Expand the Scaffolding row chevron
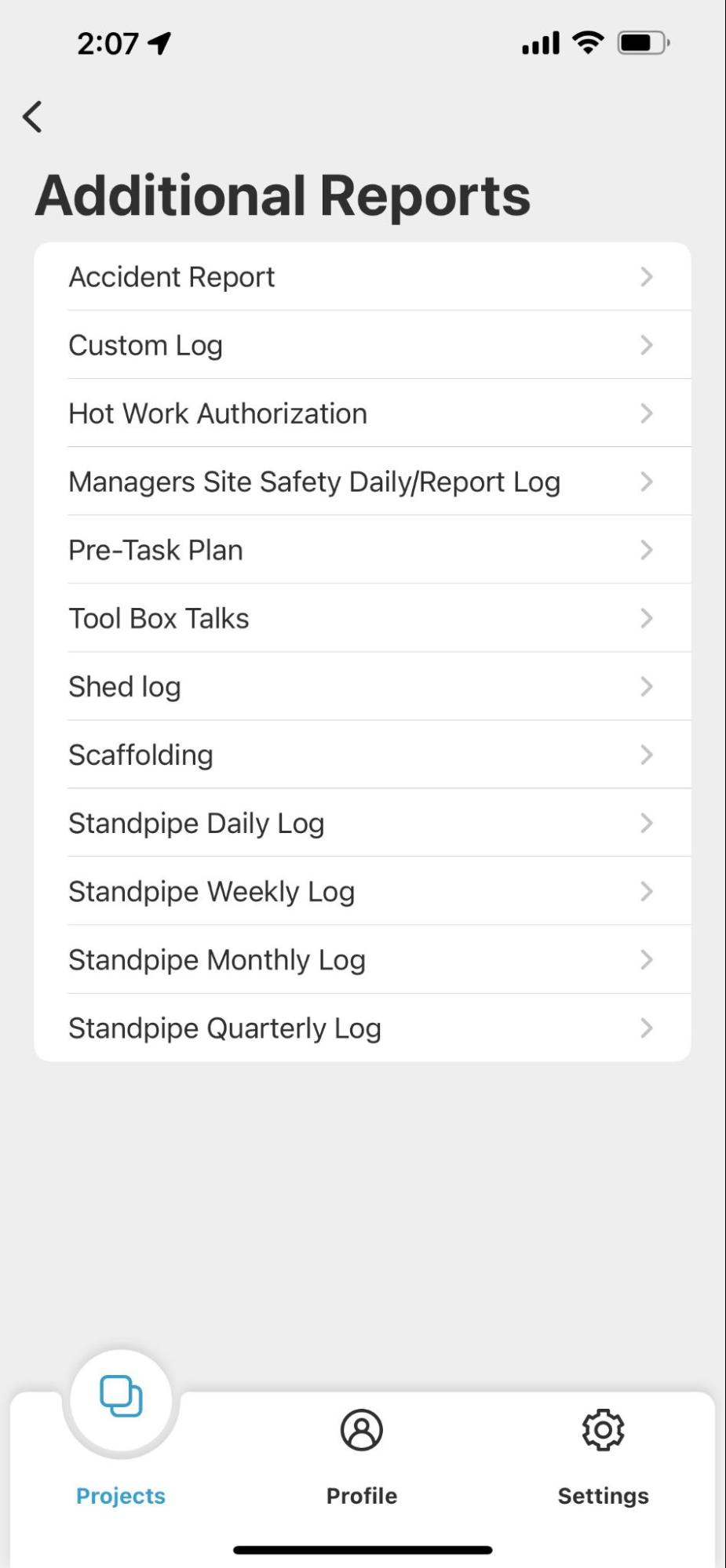 pyautogui.click(x=646, y=755)
